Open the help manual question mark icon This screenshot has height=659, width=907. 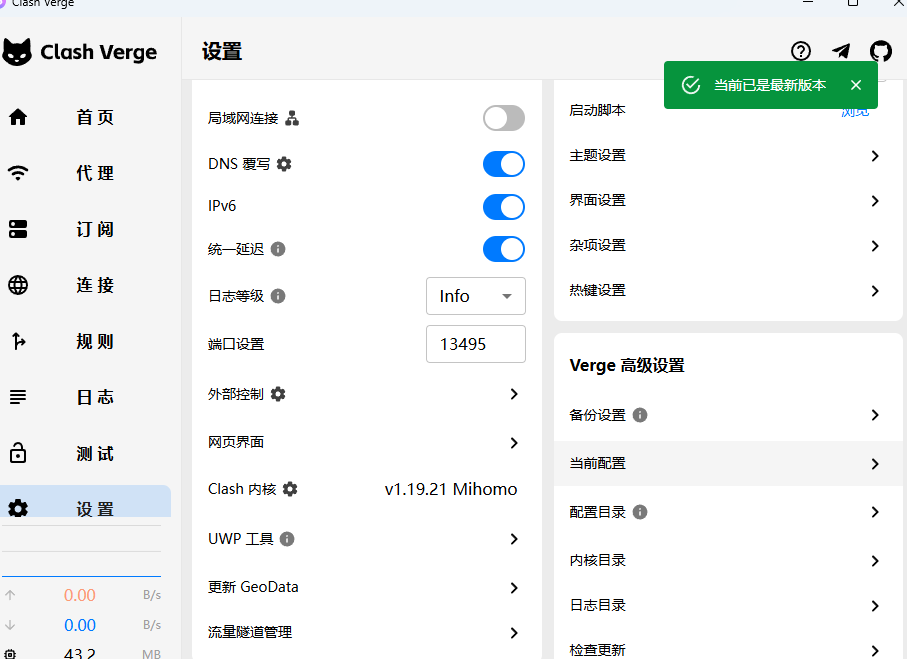tap(800, 52)
